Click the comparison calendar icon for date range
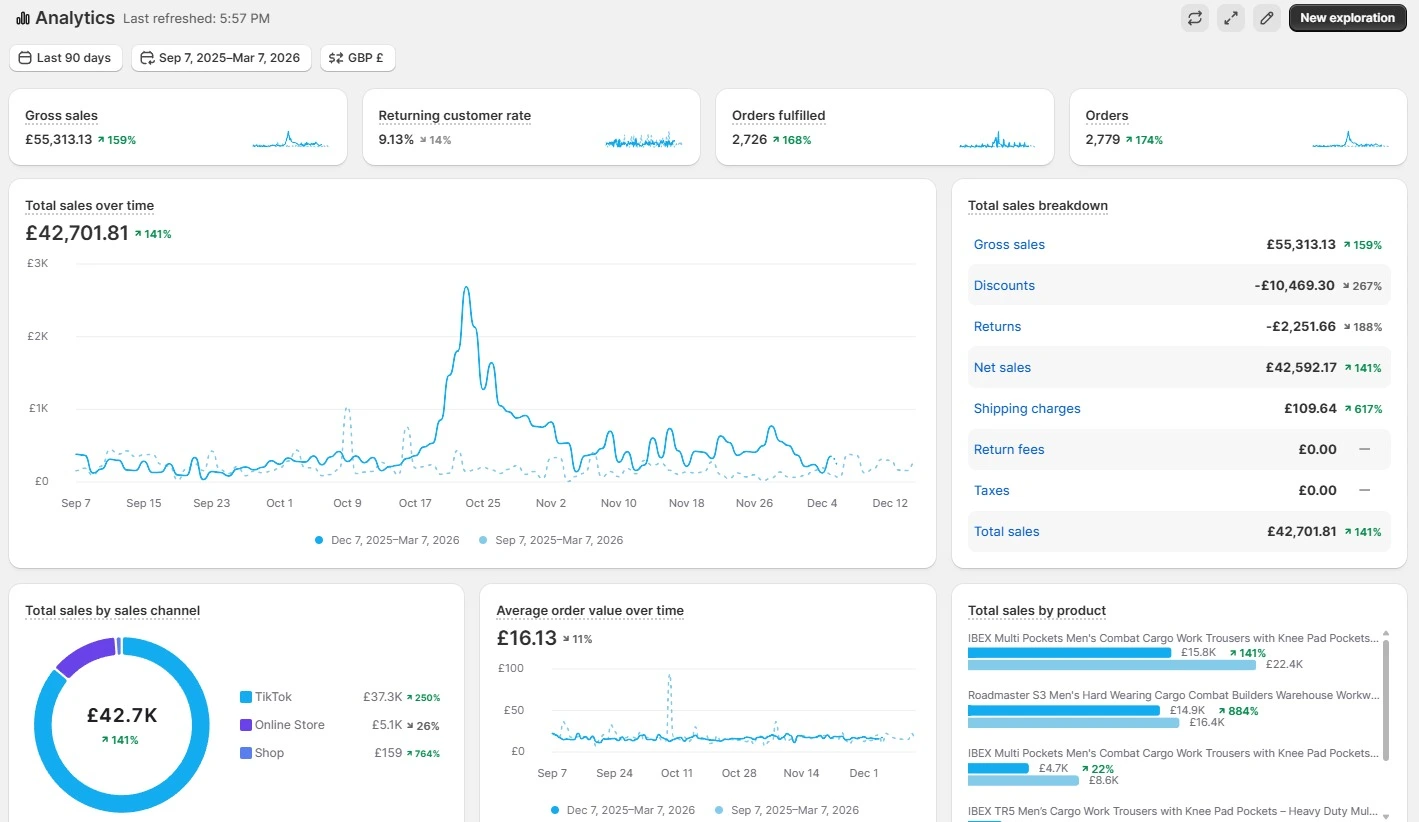This screenshot has width=1419, height=822. [x=147, y=58]
